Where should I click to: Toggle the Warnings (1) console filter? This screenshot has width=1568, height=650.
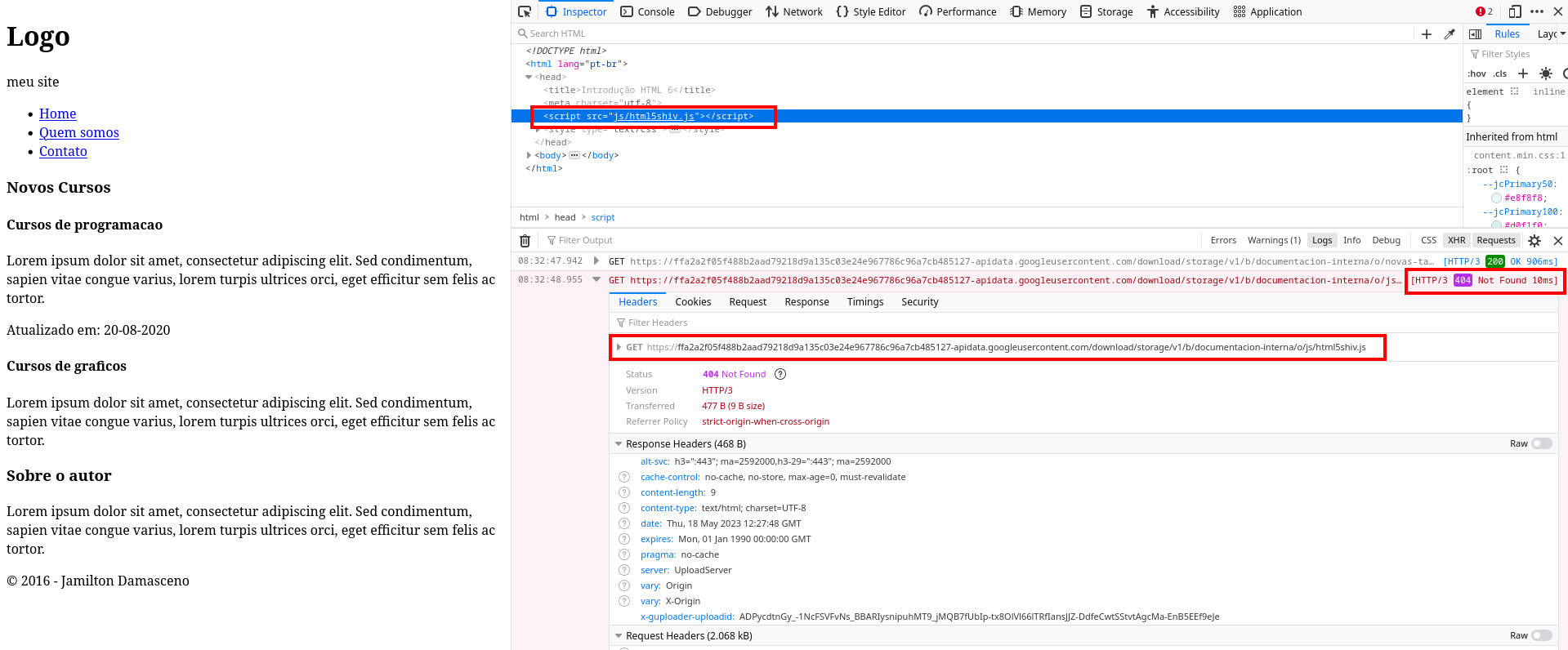point(1274,240)
